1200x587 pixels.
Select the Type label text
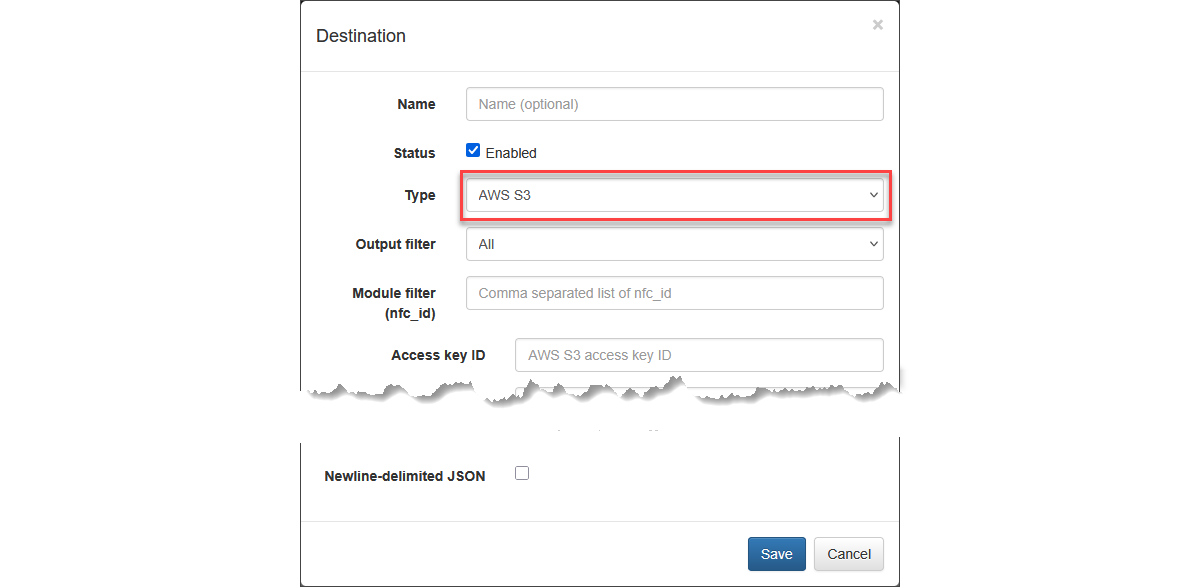click(x=420, y=196)
